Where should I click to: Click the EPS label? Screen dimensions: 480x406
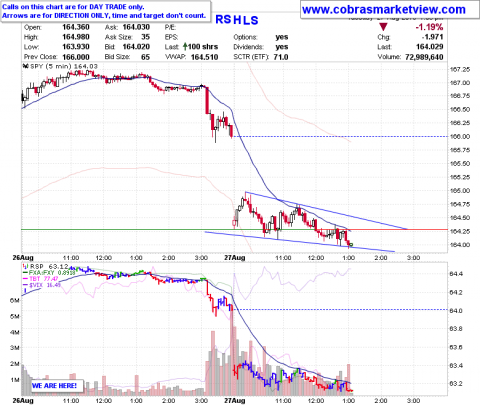click(171, 37)
